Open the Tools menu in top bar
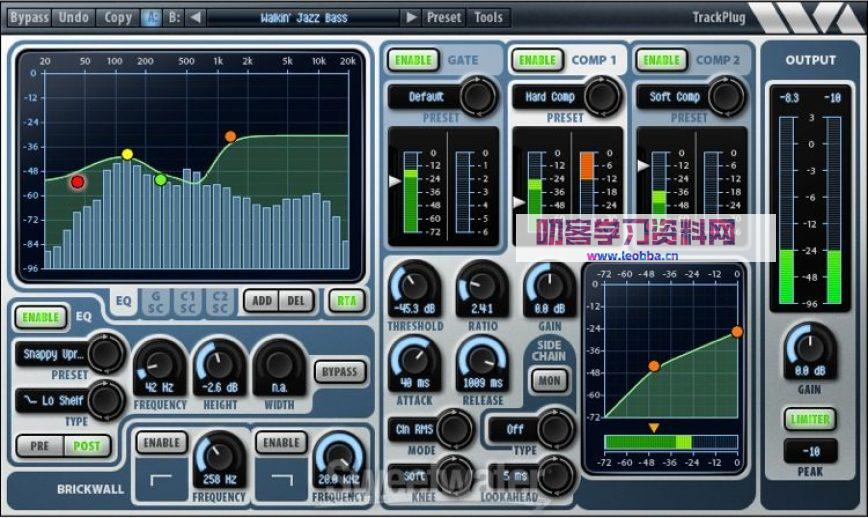The height and width of the screenshot is (518, 868). (x=488, y=17)
